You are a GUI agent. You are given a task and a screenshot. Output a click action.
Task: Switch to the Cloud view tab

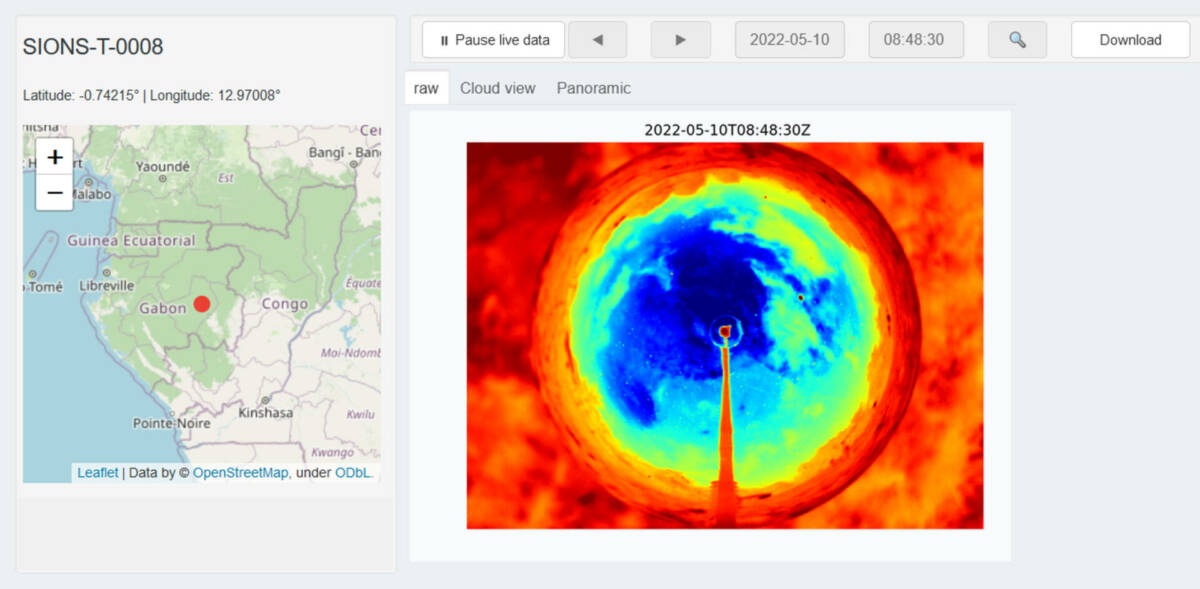(497, 88)
